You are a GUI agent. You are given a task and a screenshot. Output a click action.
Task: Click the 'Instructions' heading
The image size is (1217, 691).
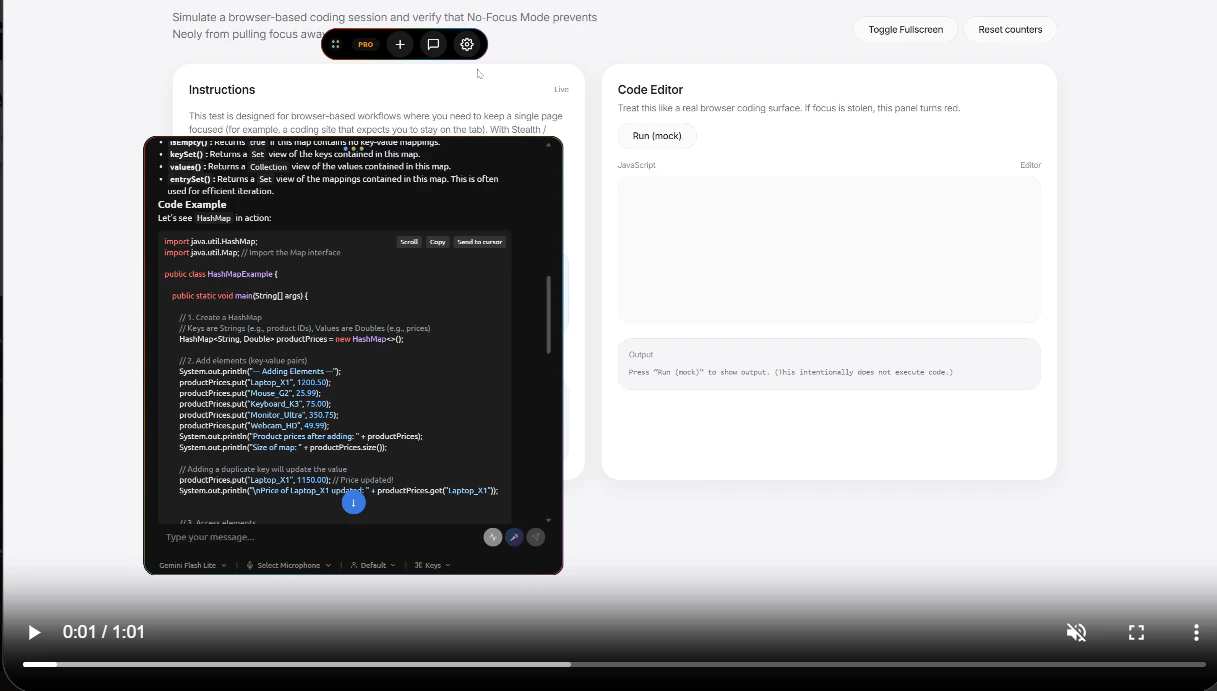pyautogui.click(x=222, y=89)
